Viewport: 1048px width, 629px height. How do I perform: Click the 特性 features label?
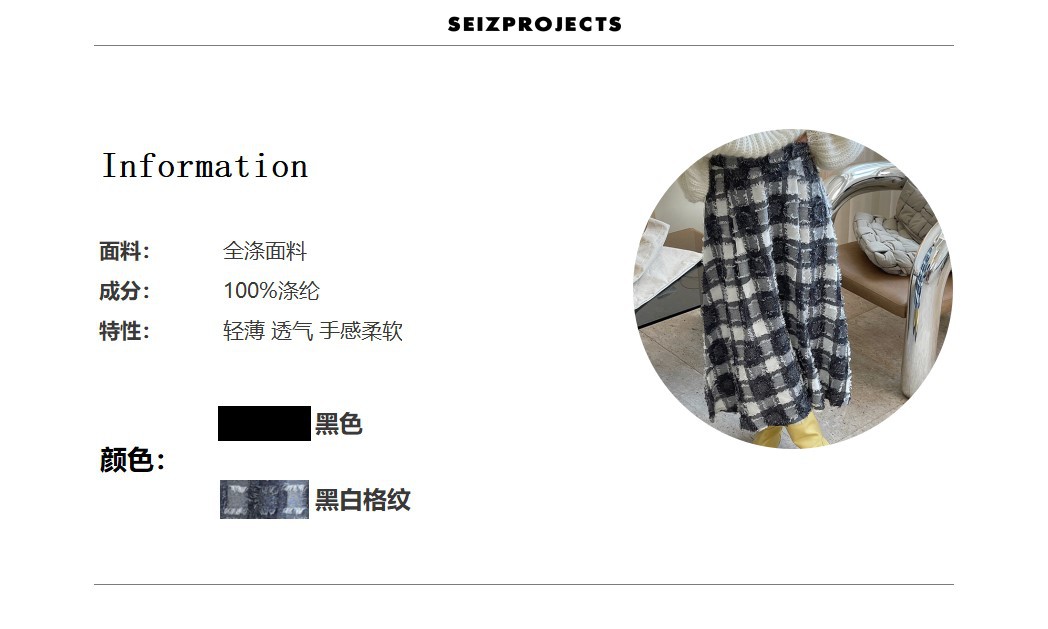click(124, 331)
